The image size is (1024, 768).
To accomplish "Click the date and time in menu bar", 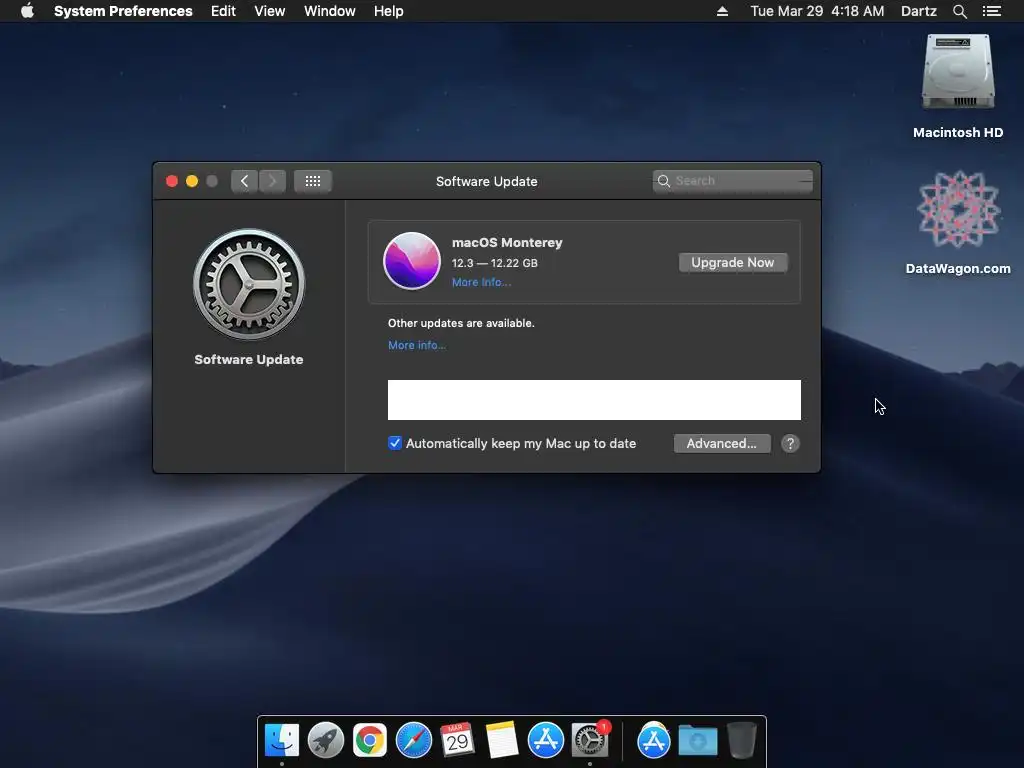I will click(817, 11).
